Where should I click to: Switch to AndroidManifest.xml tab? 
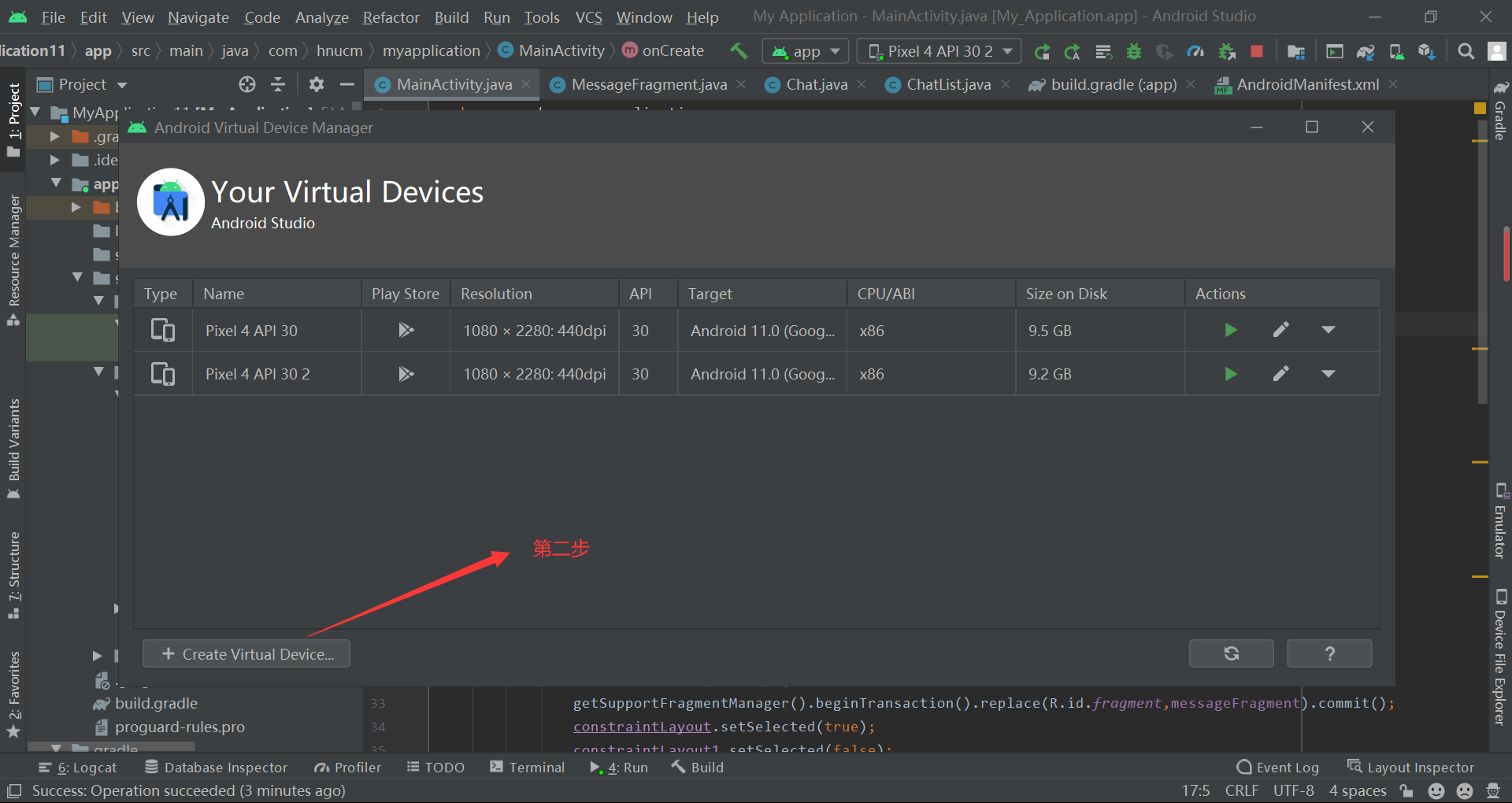tap(1307, 84)
